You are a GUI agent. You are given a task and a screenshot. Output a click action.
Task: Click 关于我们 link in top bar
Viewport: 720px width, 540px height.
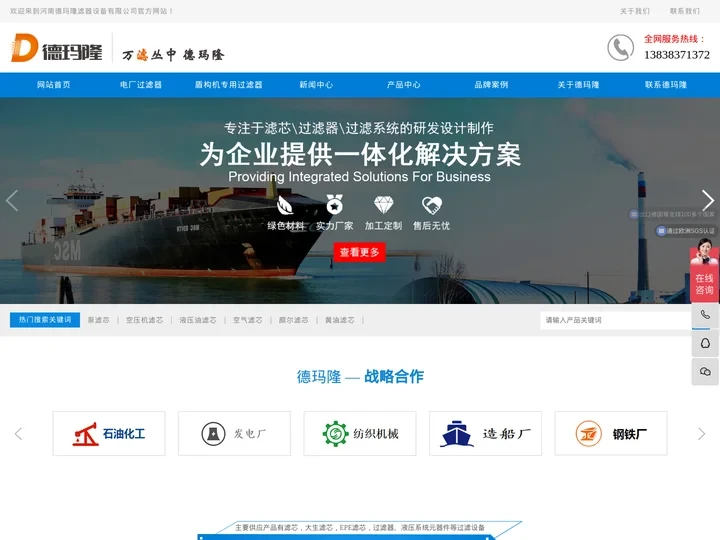click(635, 11)
